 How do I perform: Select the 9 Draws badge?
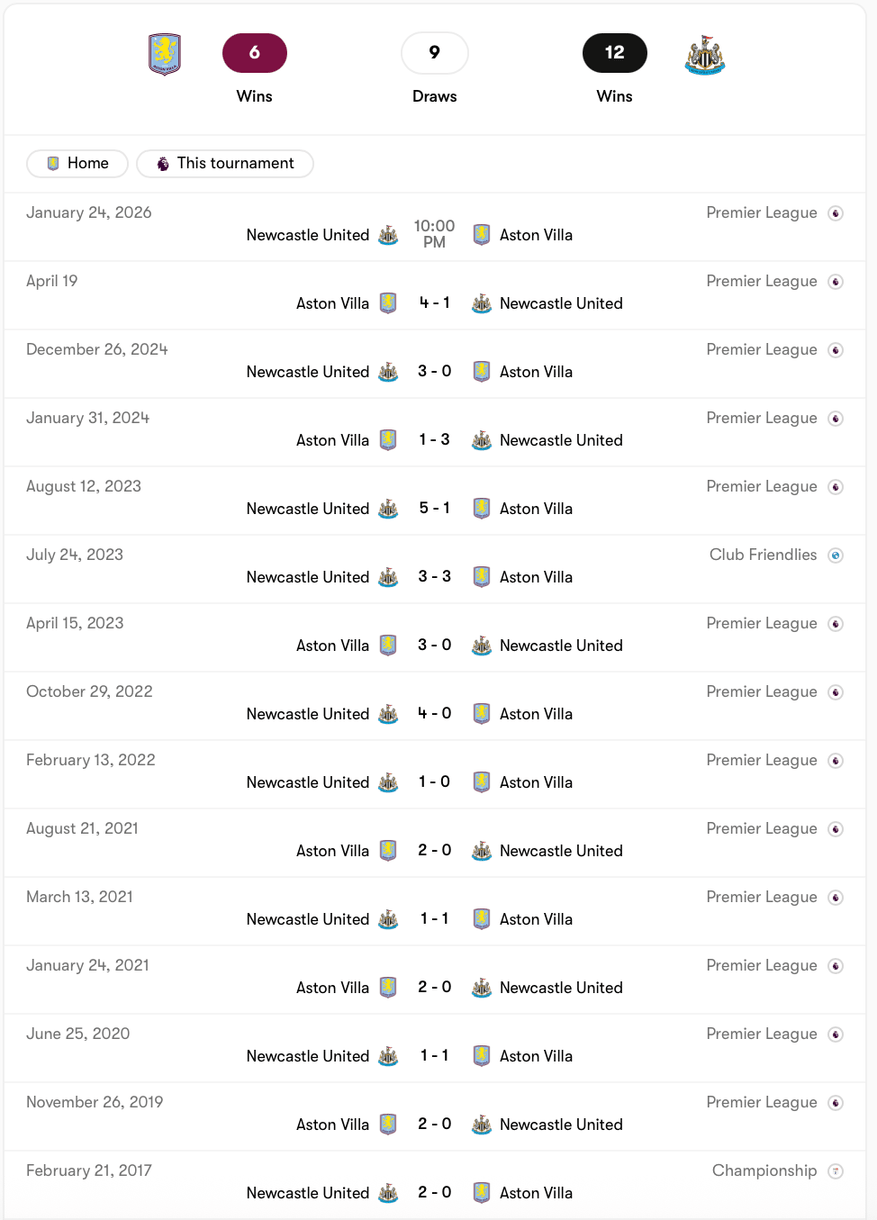[434, 53]
